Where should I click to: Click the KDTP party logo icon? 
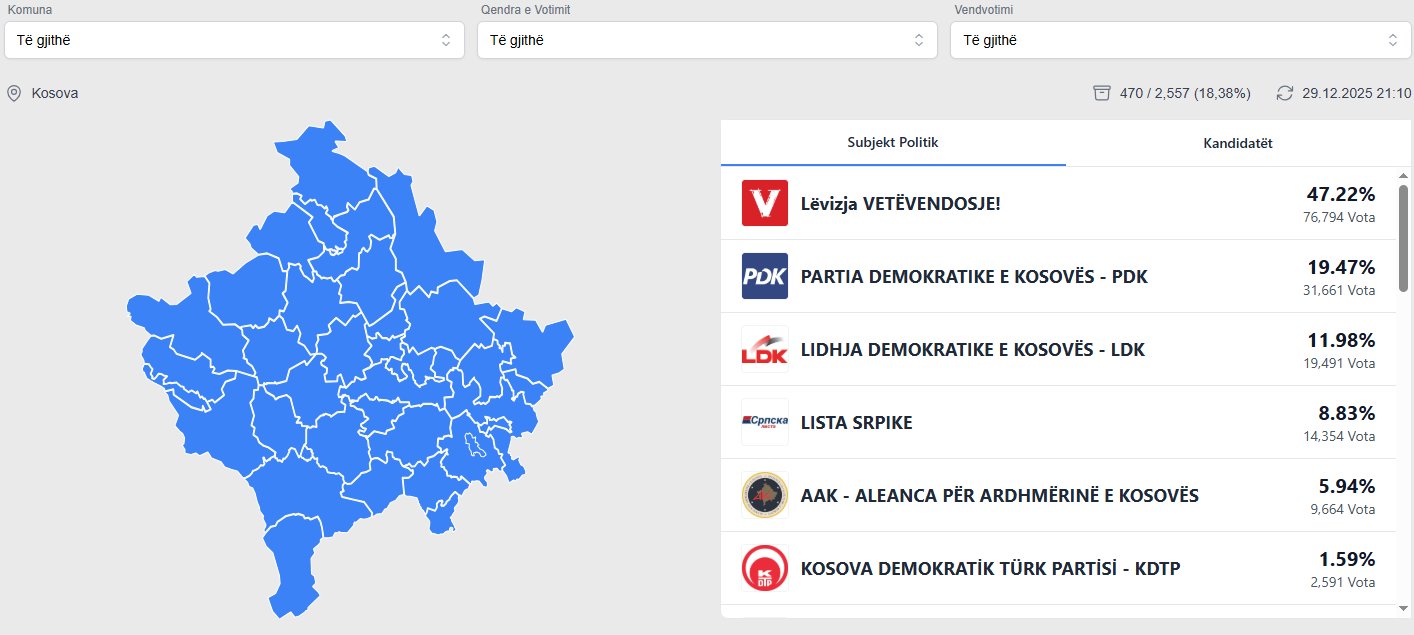(x=765, y=568)
